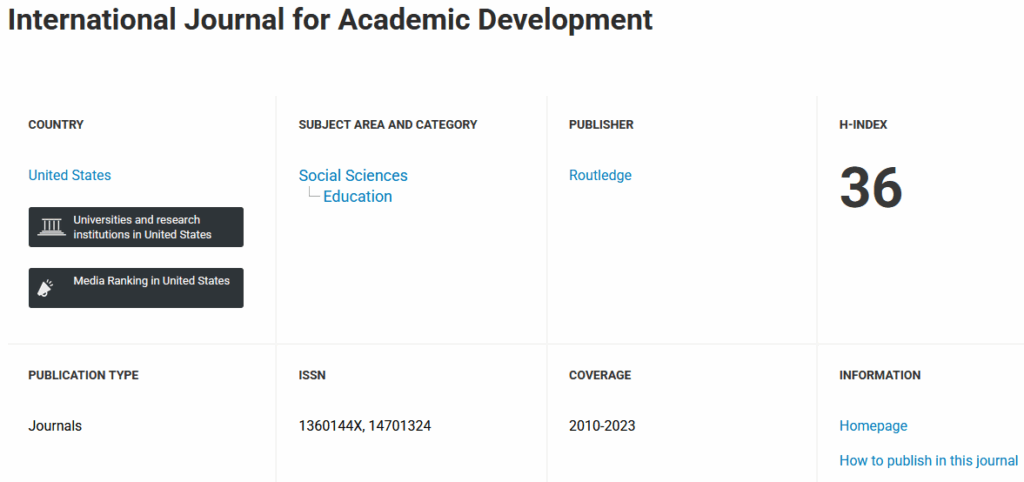Viewport: 1024px width, 482px height.
Task: Click the SUBJECT AREA AND CATEGORY heading
Action: [x=388, y=124]
